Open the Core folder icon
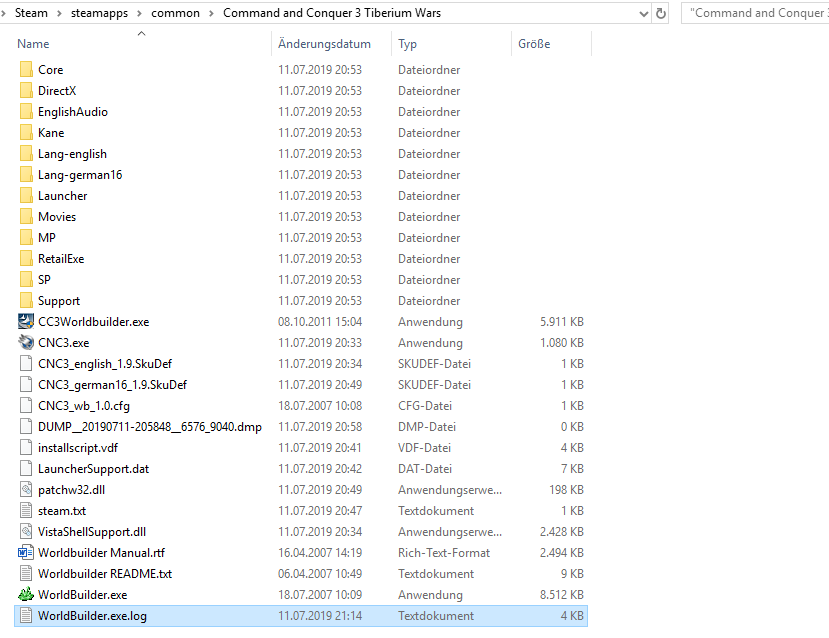This screenshot has width=829, height=638. click(x=24, y=69)
